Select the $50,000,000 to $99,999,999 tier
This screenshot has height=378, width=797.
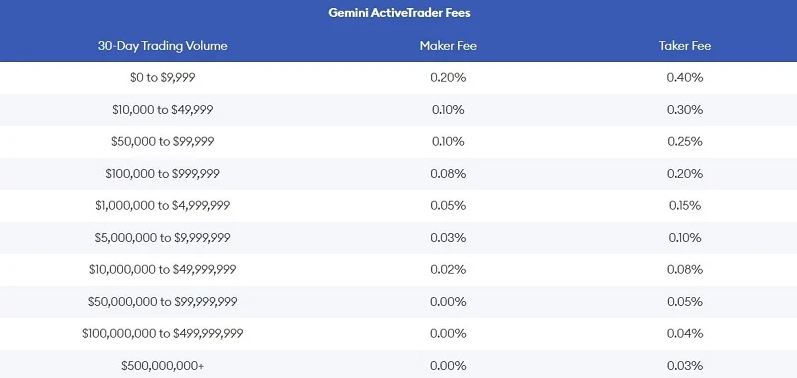click(163, 302)
